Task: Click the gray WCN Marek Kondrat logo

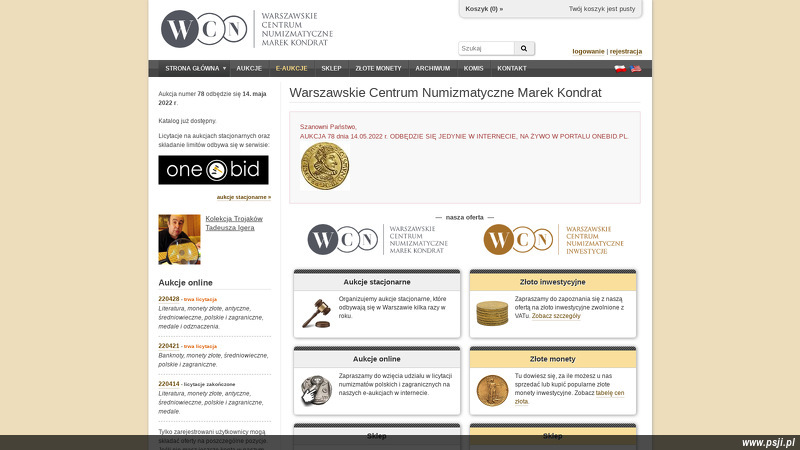Action: tap(378, 239)
